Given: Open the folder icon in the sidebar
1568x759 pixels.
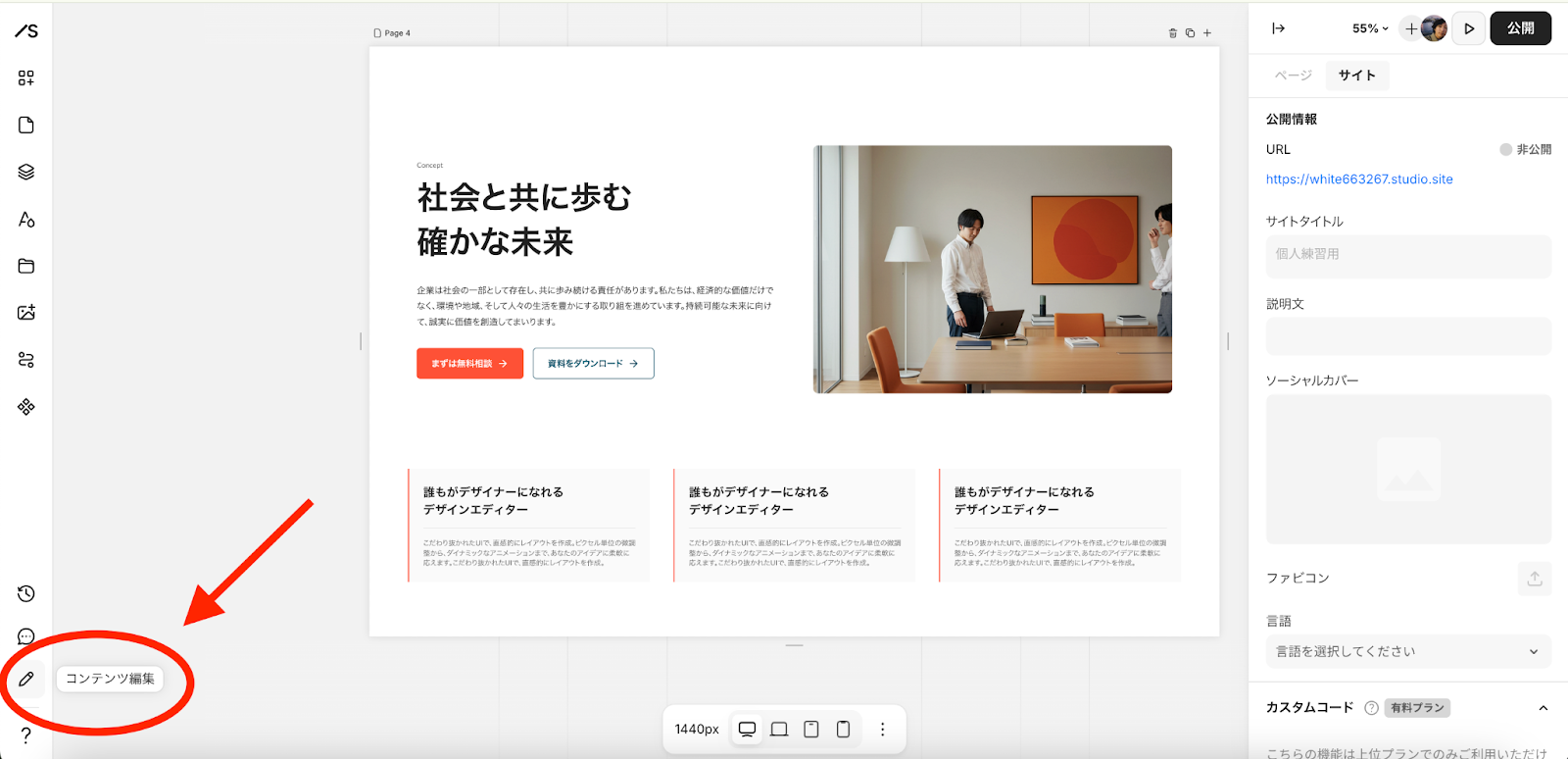Looking at the screenshot, I should [x=26, y=266].
